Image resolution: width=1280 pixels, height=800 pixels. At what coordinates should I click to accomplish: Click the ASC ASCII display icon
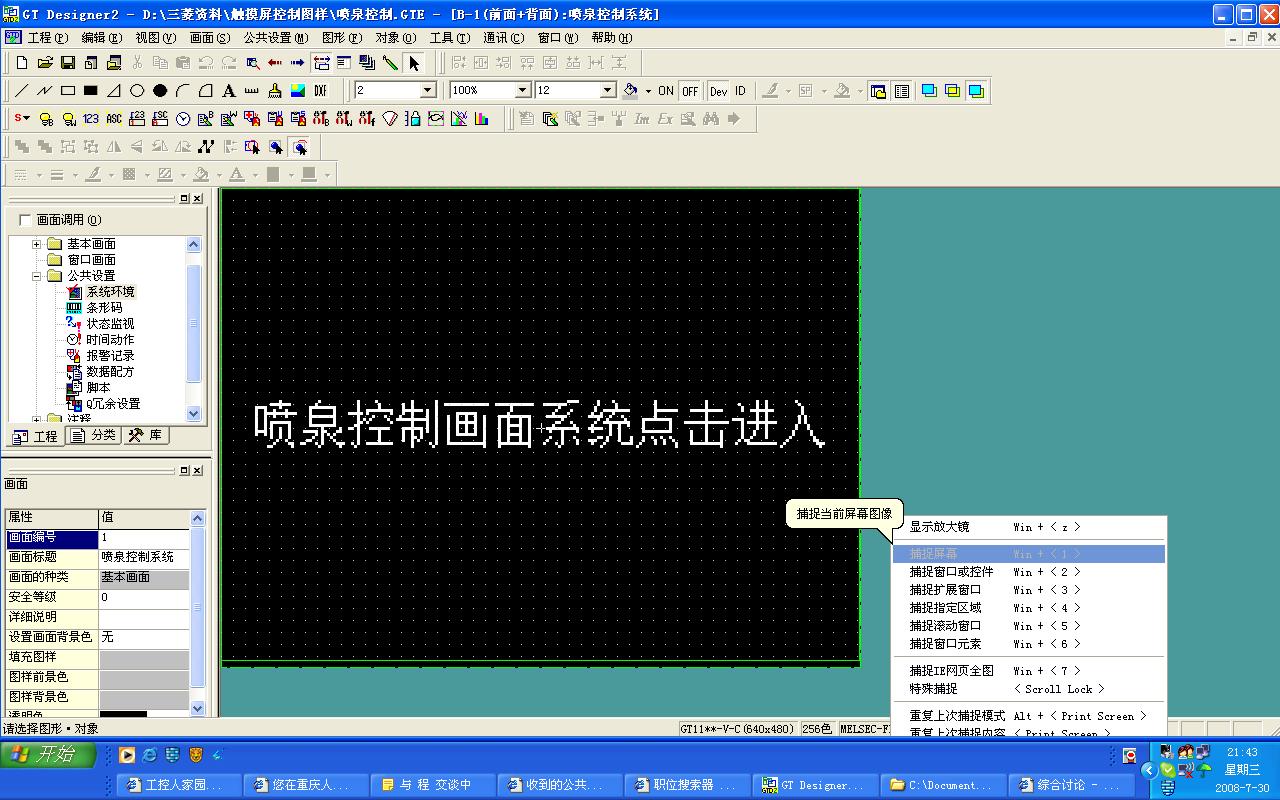(x=114, y=119)
